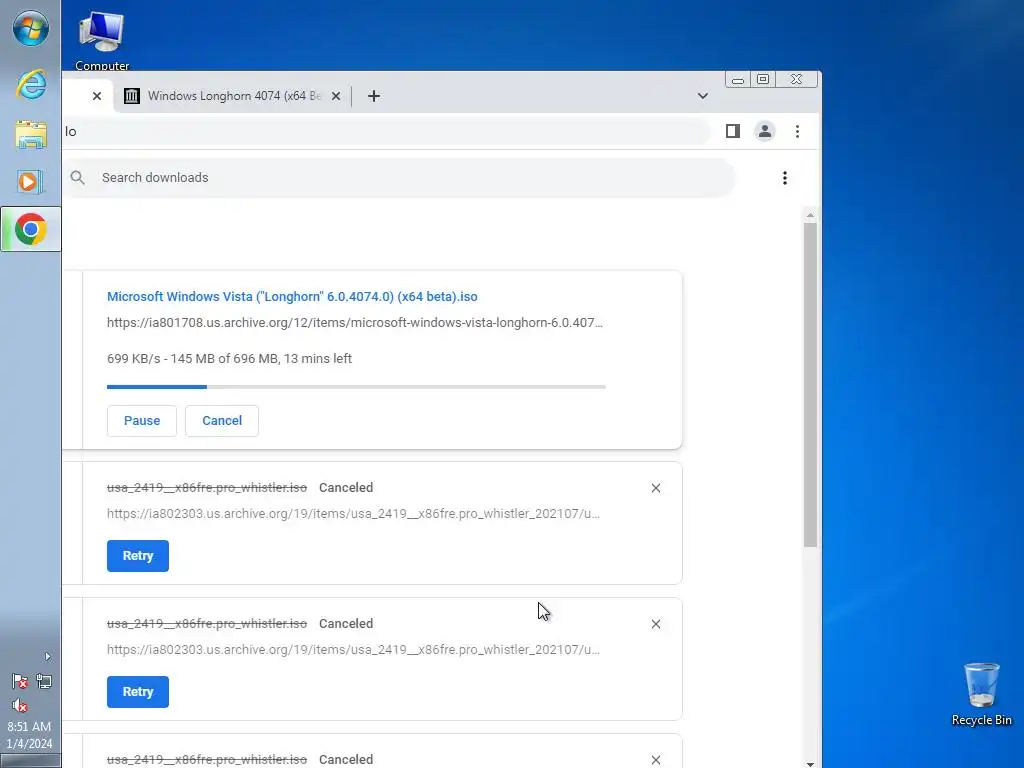Open Windows Explorer folder icon in taskbar
The width and height of the screenshot is (1024, 768).
[x=31, y=135]
